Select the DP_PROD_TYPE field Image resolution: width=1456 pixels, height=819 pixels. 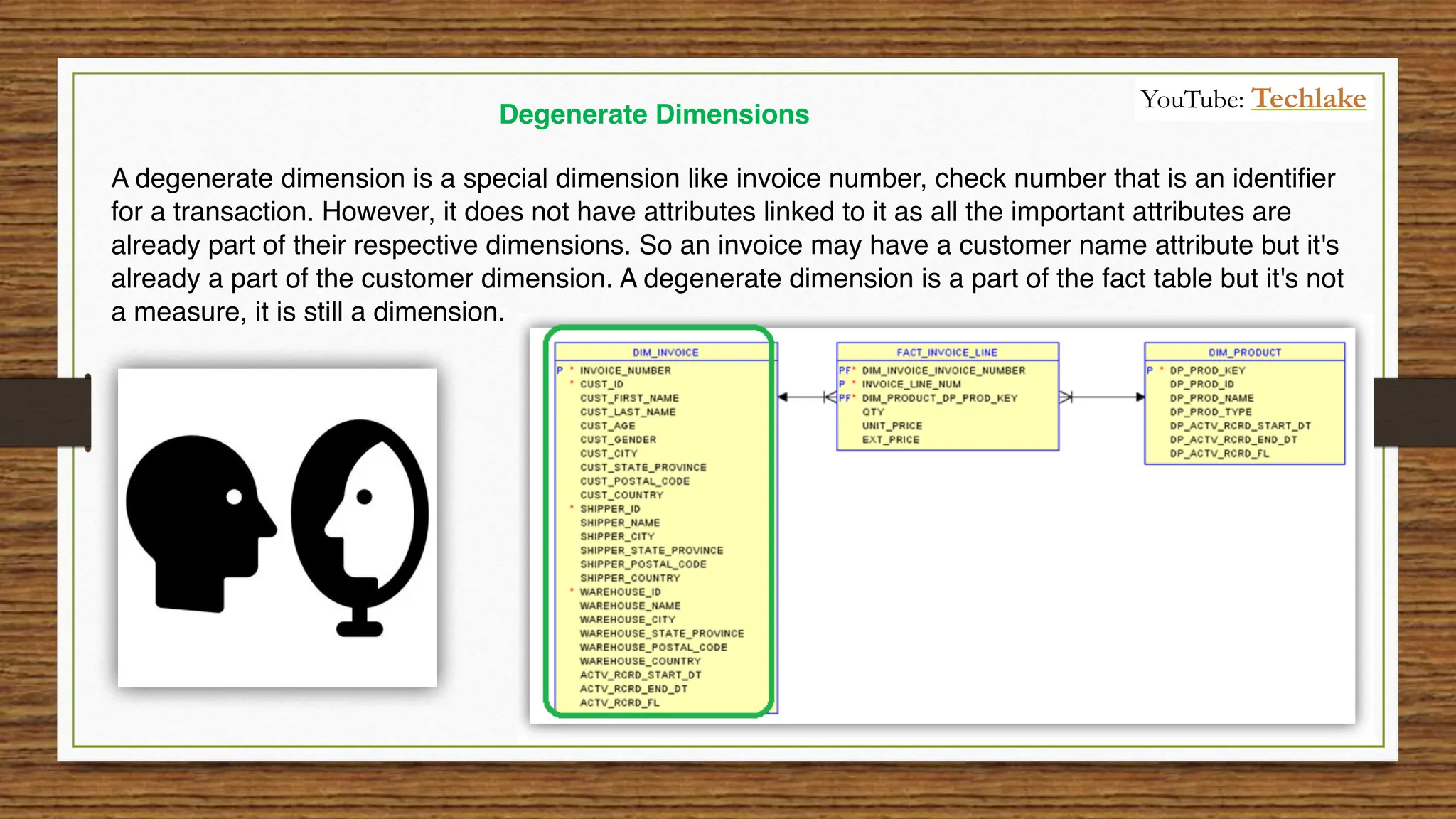1211,412
